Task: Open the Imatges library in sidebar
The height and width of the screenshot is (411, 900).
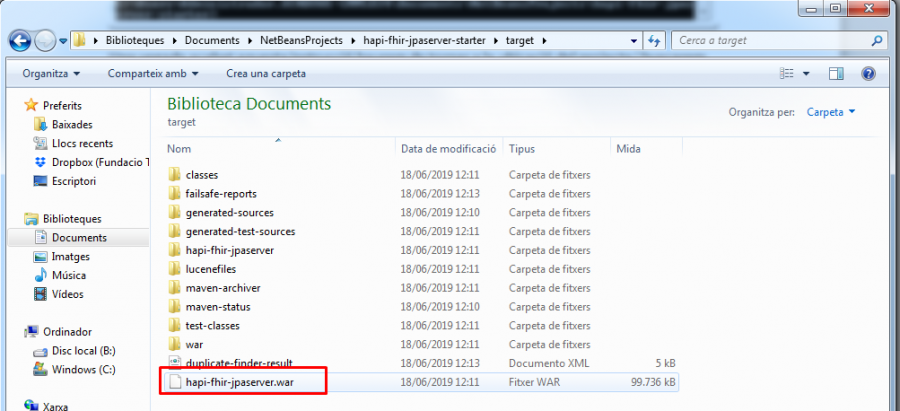Action: pos(70,256)
